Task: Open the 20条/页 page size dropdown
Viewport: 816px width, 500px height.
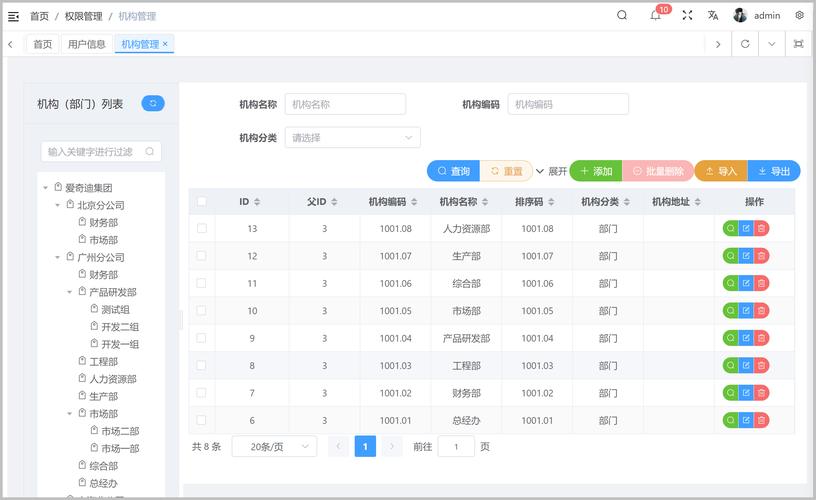Action: click(x=274, y=446)
